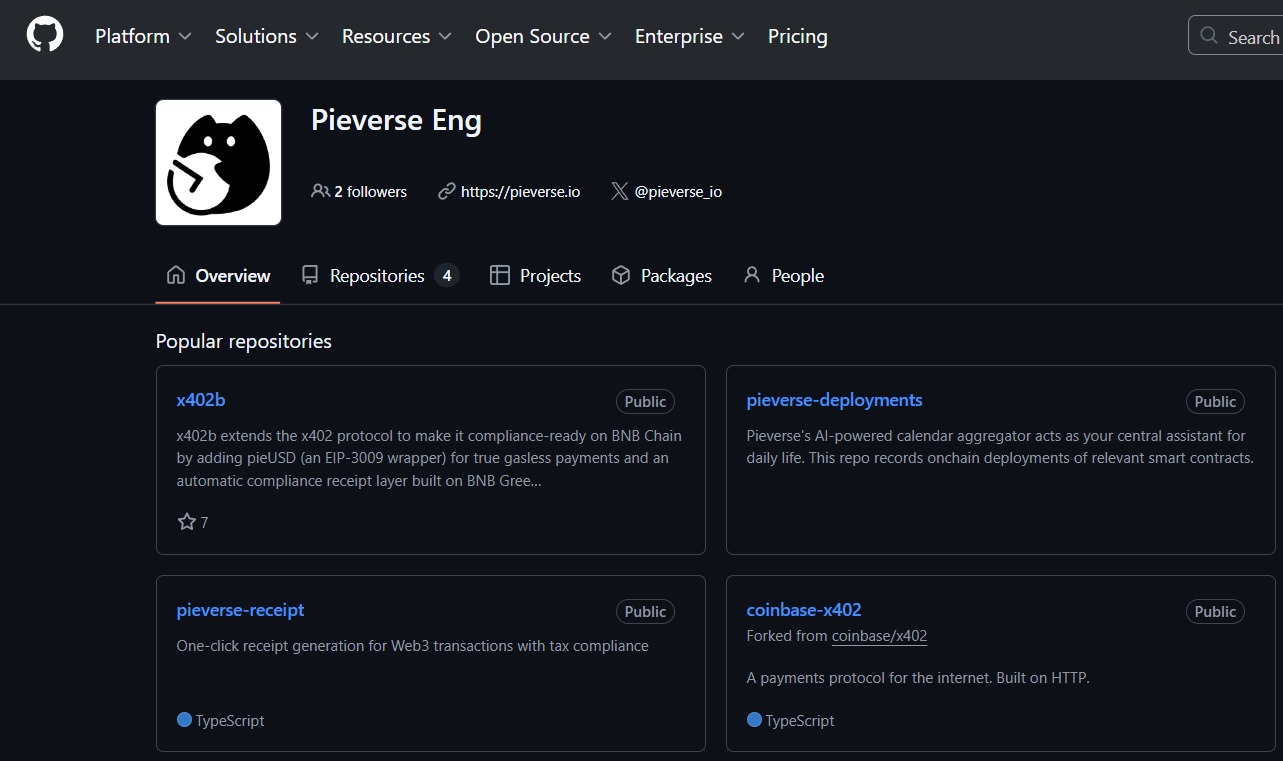Open the Enterprise dropdown
The width and height of the screenshot is (1283, 761).
tap(689, 36)
